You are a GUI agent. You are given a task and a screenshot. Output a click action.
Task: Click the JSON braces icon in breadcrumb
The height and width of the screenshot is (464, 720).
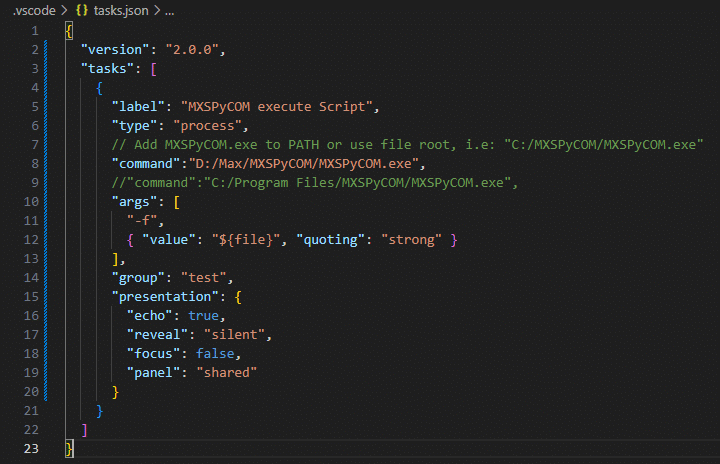tap(82, 11)
